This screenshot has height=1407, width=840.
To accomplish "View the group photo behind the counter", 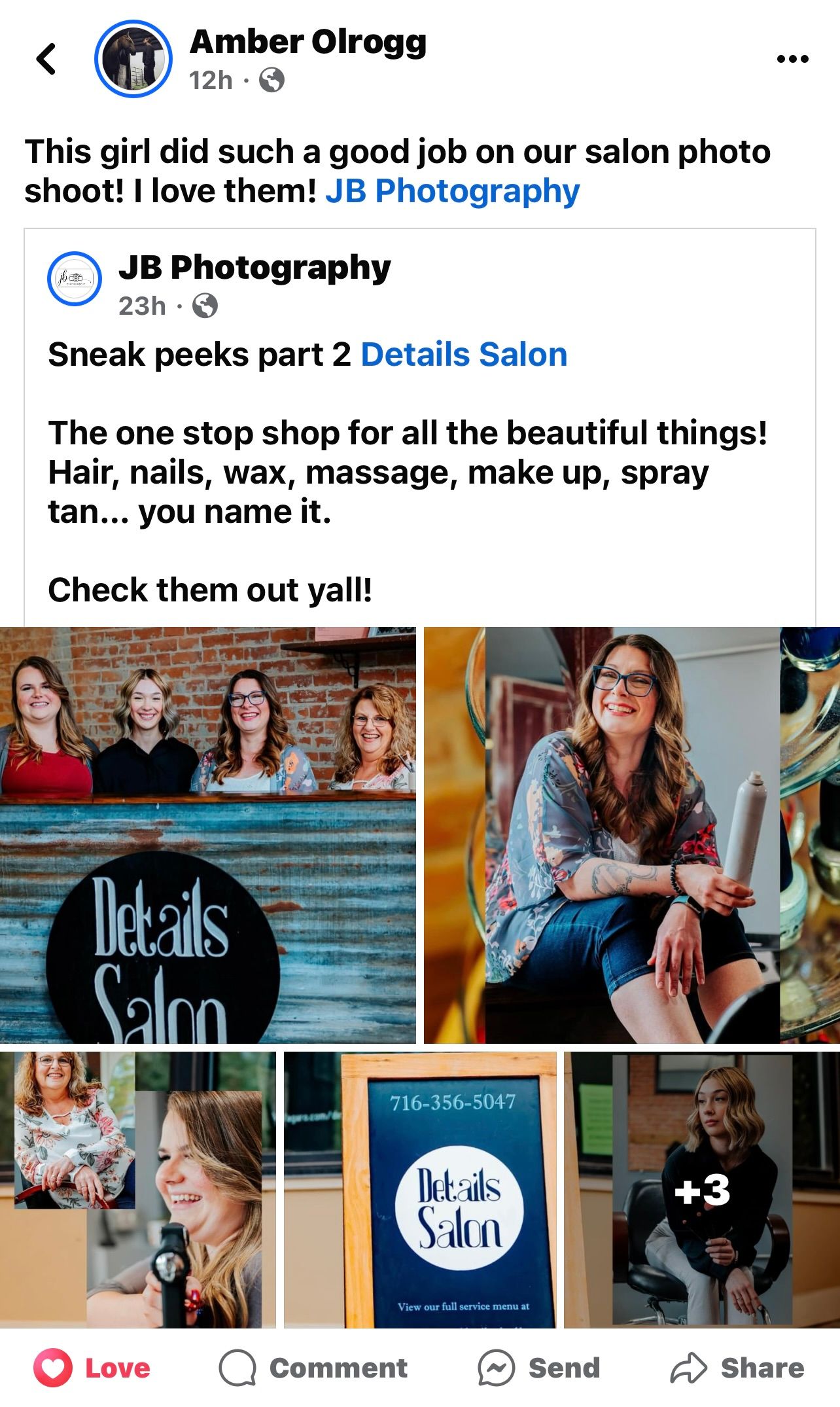I will tap(208, 835).
